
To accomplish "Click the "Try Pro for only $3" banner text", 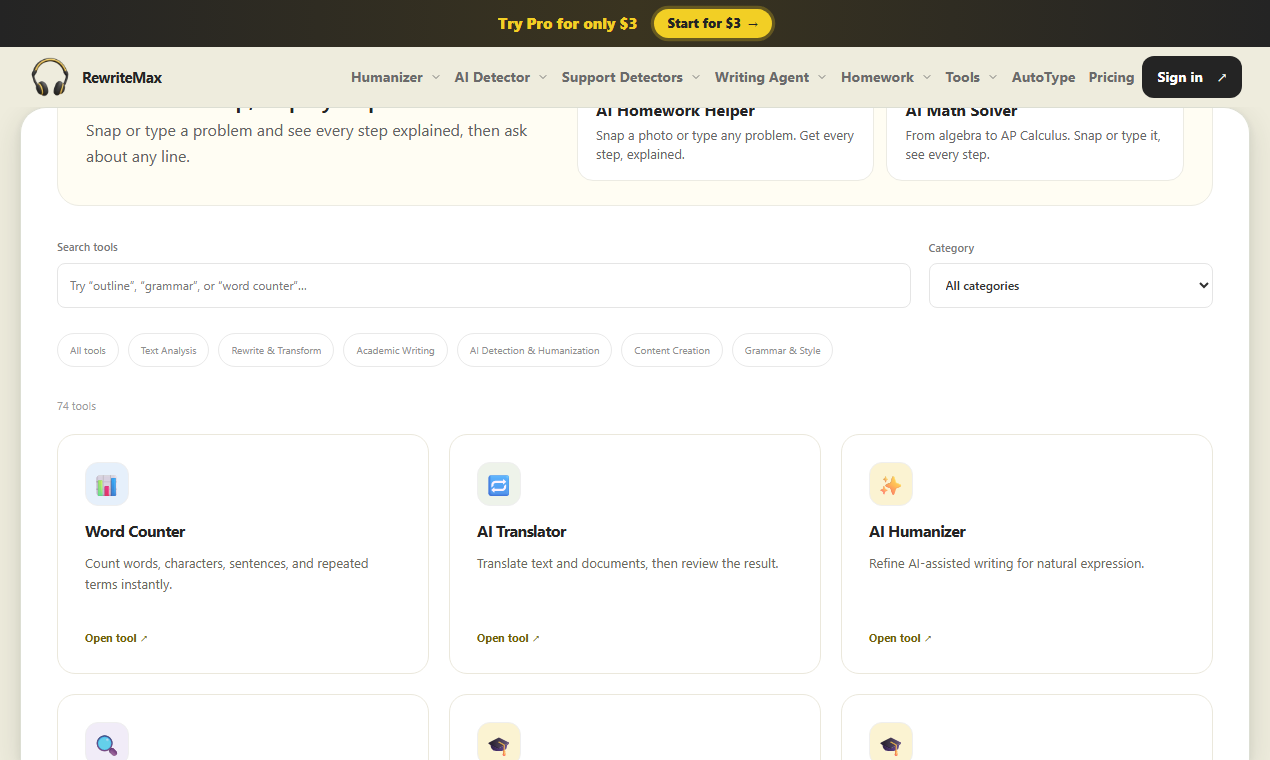I will 567,23.
